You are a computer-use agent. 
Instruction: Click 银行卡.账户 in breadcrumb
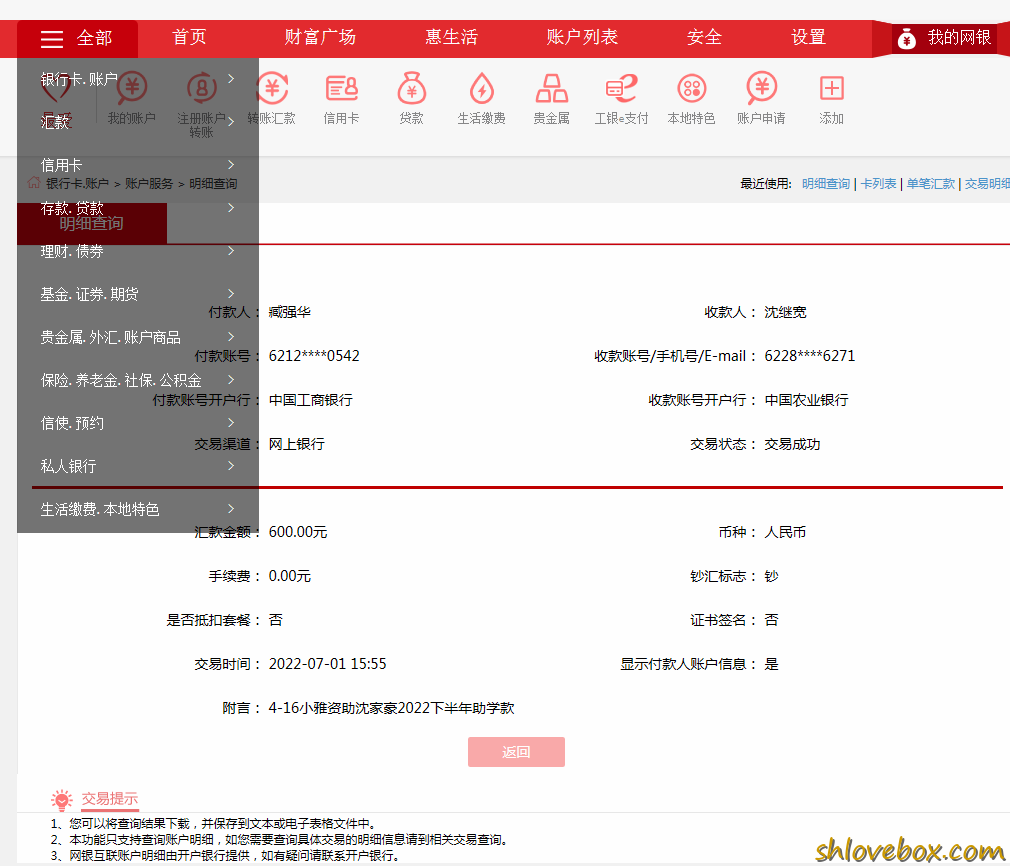77,184
